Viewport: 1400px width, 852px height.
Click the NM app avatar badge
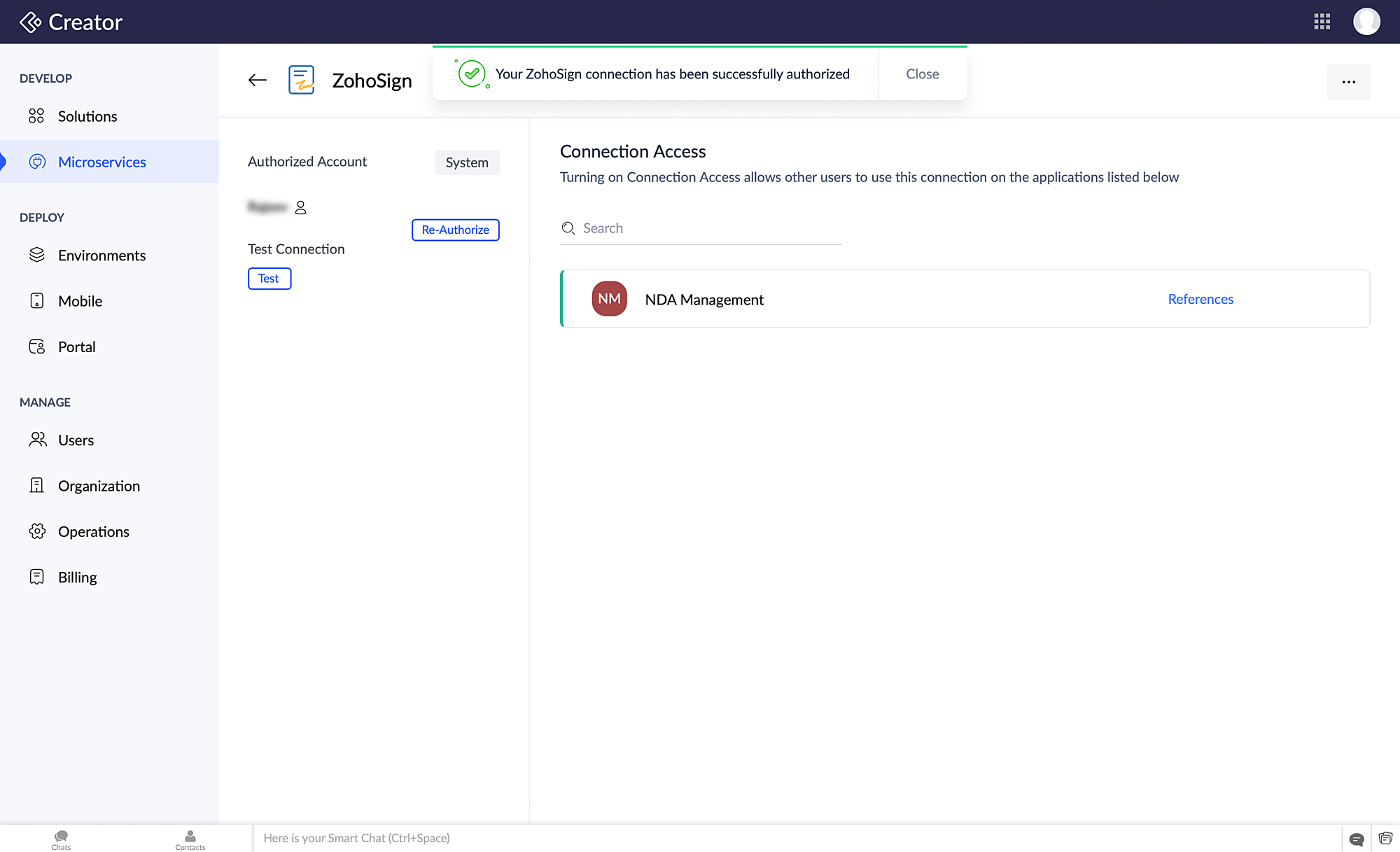coord(609,299)
